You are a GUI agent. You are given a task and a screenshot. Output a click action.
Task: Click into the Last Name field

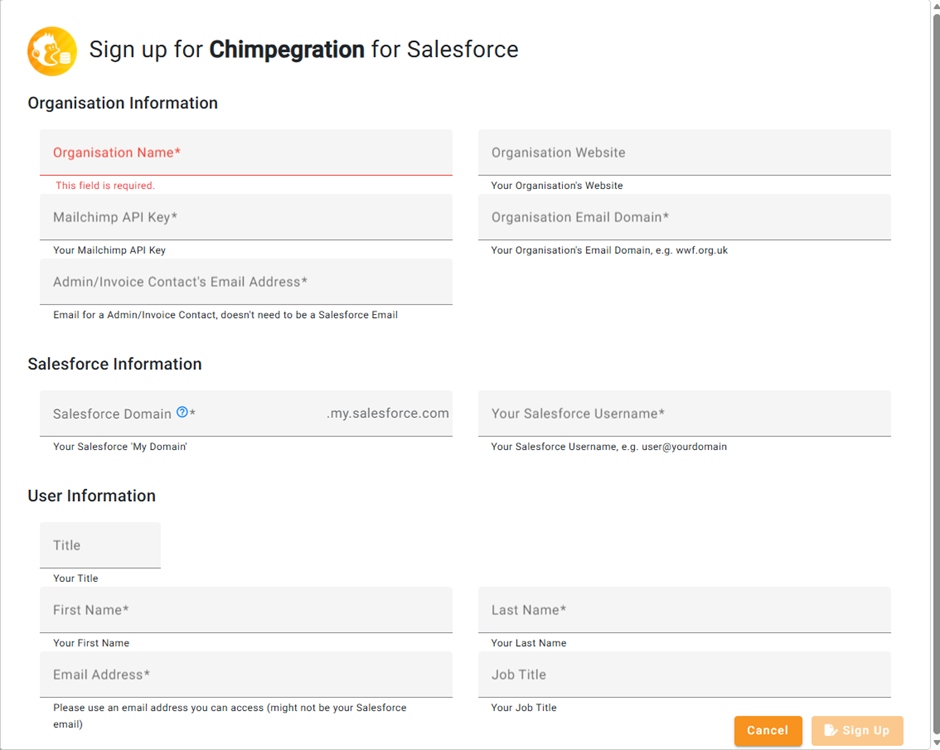[684, 610]
